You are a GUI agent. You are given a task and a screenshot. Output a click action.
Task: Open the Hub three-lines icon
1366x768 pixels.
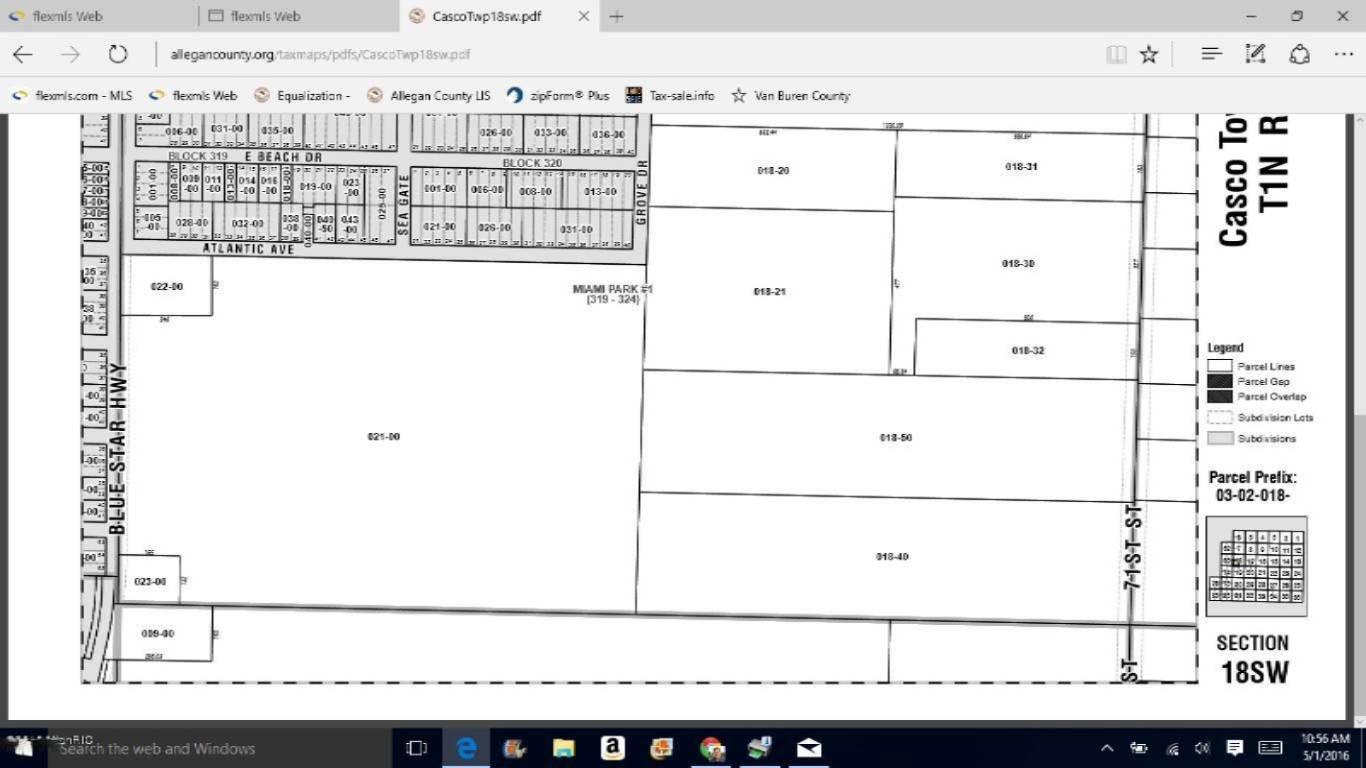[1211, 54]
